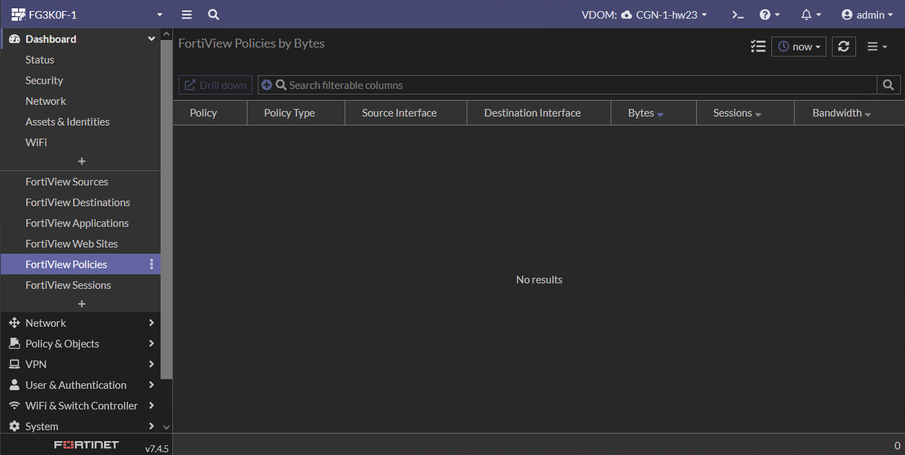This screenshot has width=905, height=455.
Task: Open the notifications bell menu
Action: [810, 15]
